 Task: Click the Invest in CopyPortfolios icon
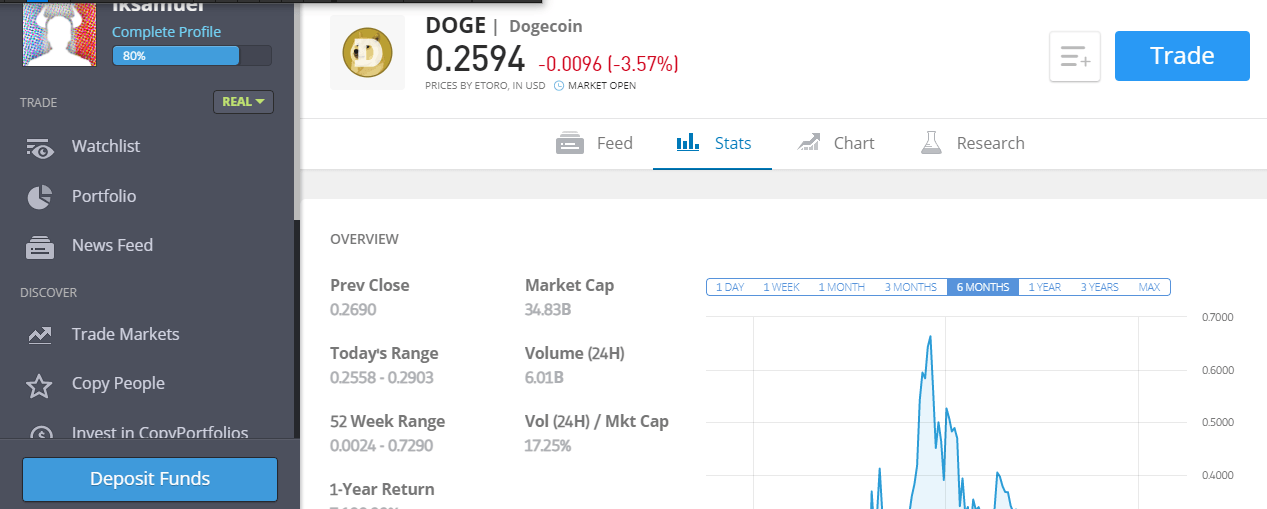tap(40, 434)
